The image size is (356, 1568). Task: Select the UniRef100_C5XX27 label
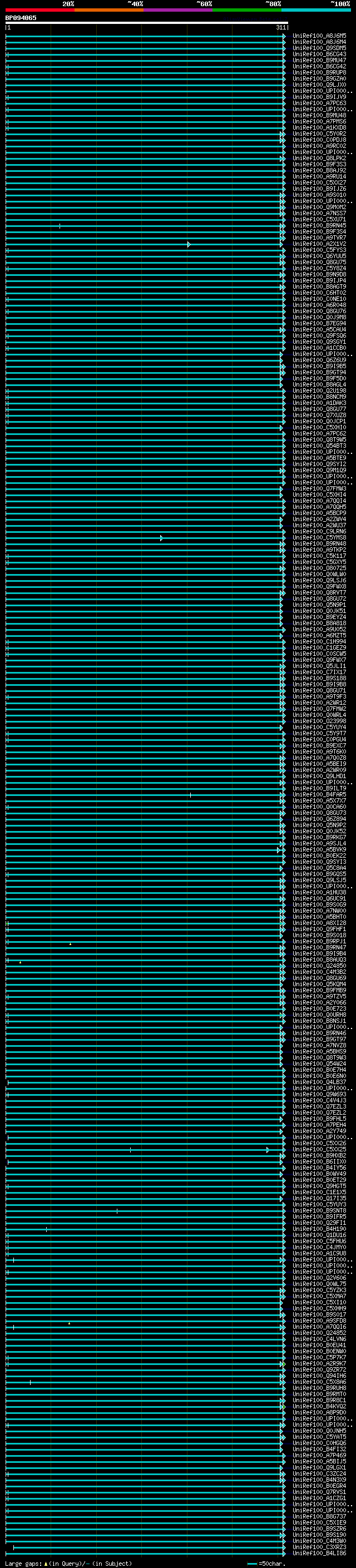[x=319, y=182]
